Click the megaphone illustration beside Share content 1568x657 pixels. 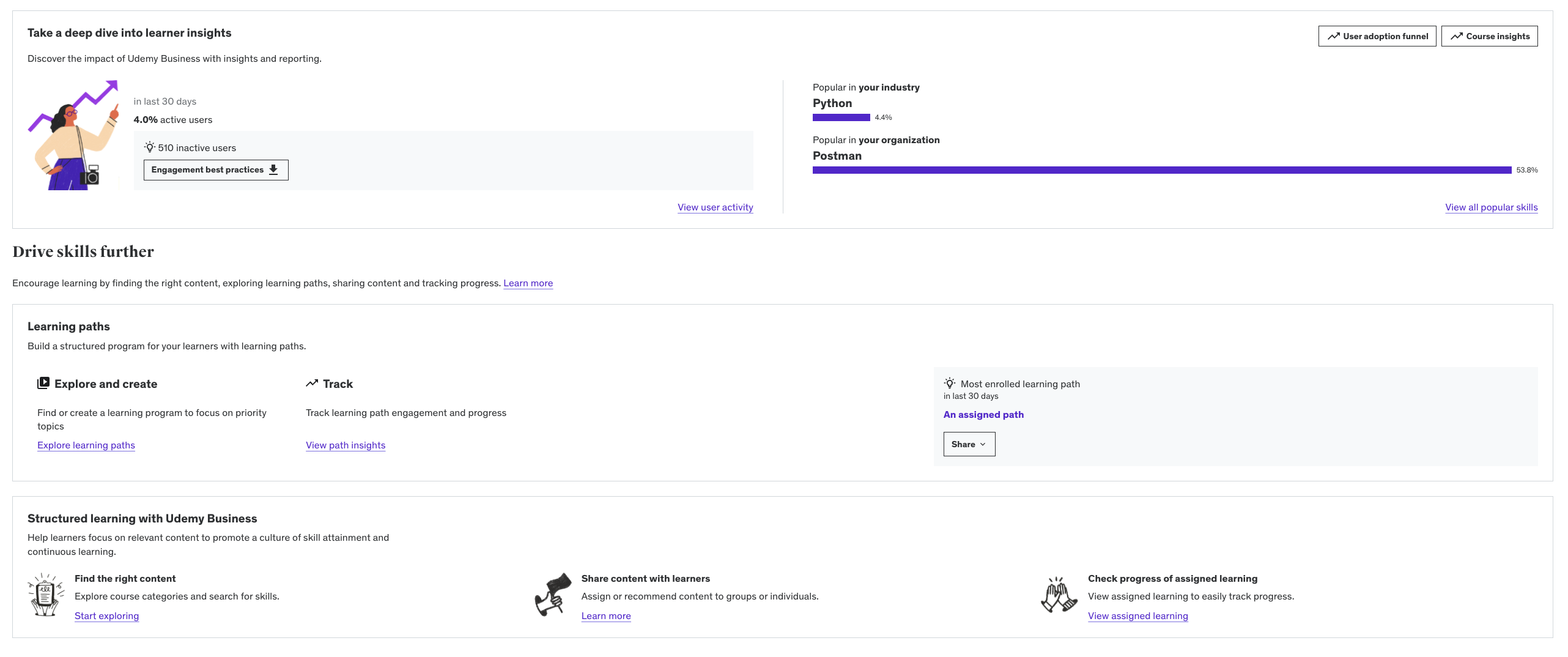(553, 595)
